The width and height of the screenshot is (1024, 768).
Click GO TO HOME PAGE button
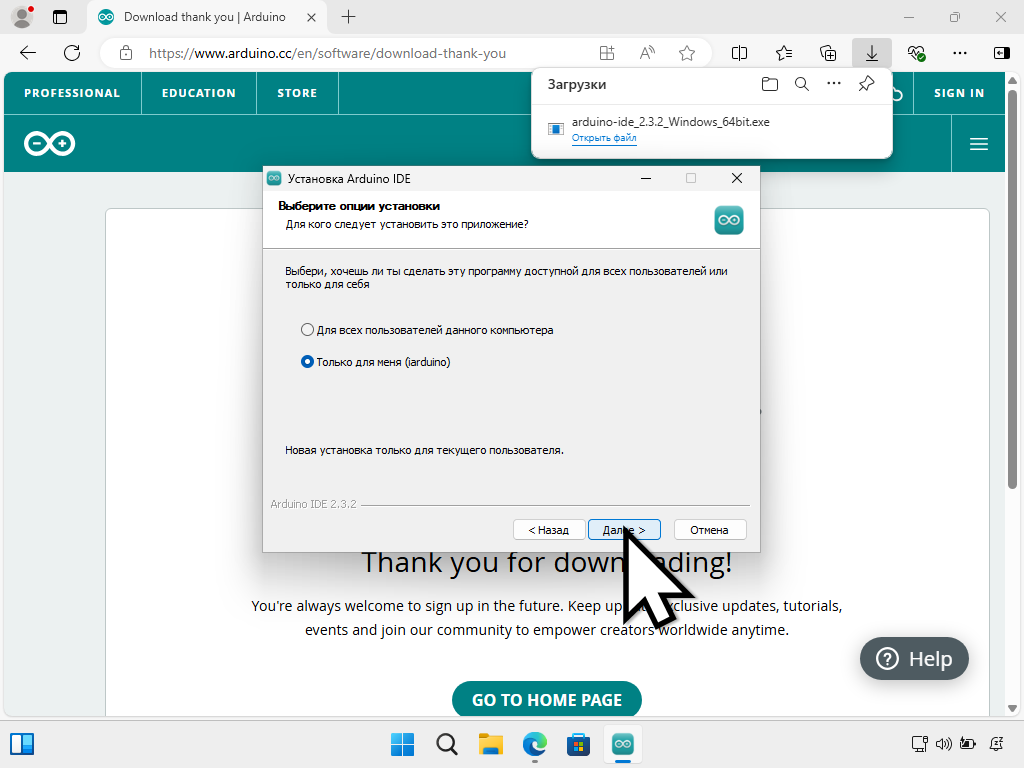(x=547, y=699)
